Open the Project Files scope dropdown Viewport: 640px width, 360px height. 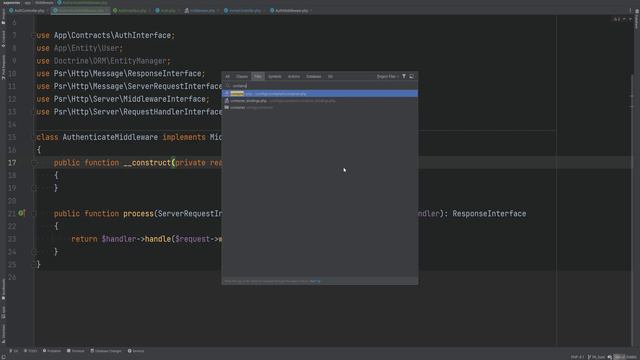point(387,76)
